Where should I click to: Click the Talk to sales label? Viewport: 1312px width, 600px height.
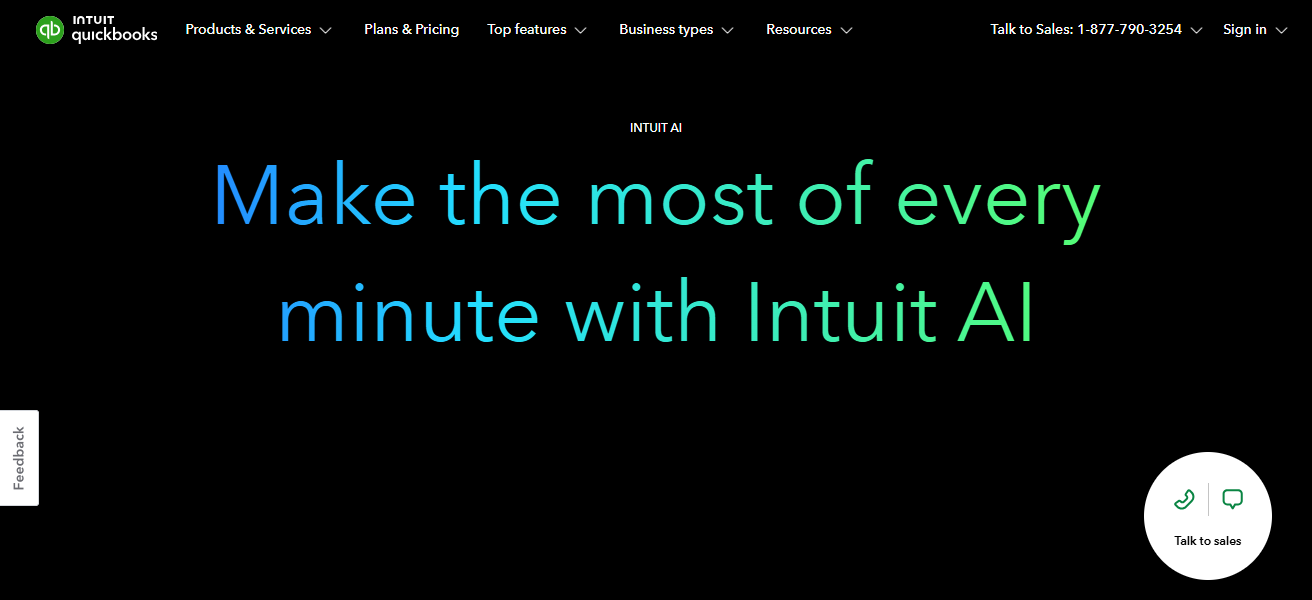click(1208, 541)
